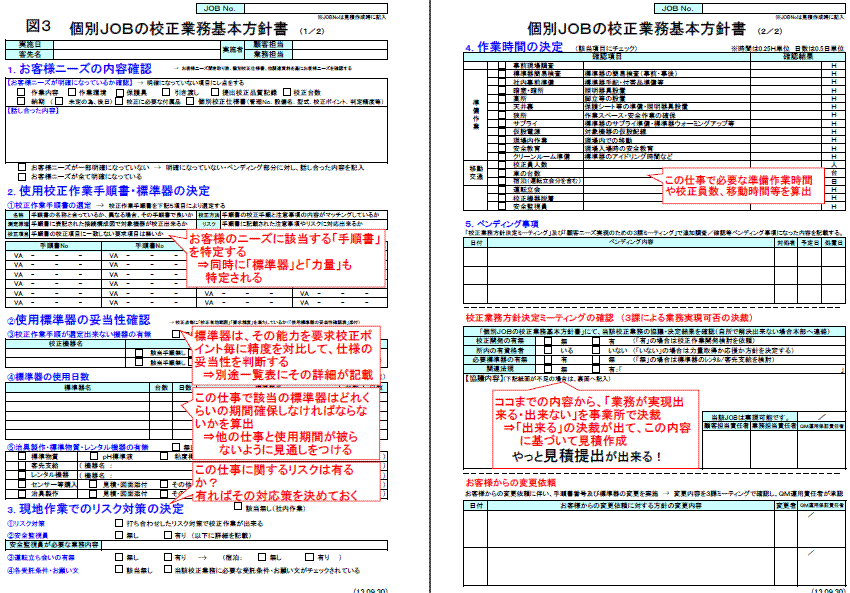Click the 確認結果 column header
The image size is (850, 593).
point(797,56)
